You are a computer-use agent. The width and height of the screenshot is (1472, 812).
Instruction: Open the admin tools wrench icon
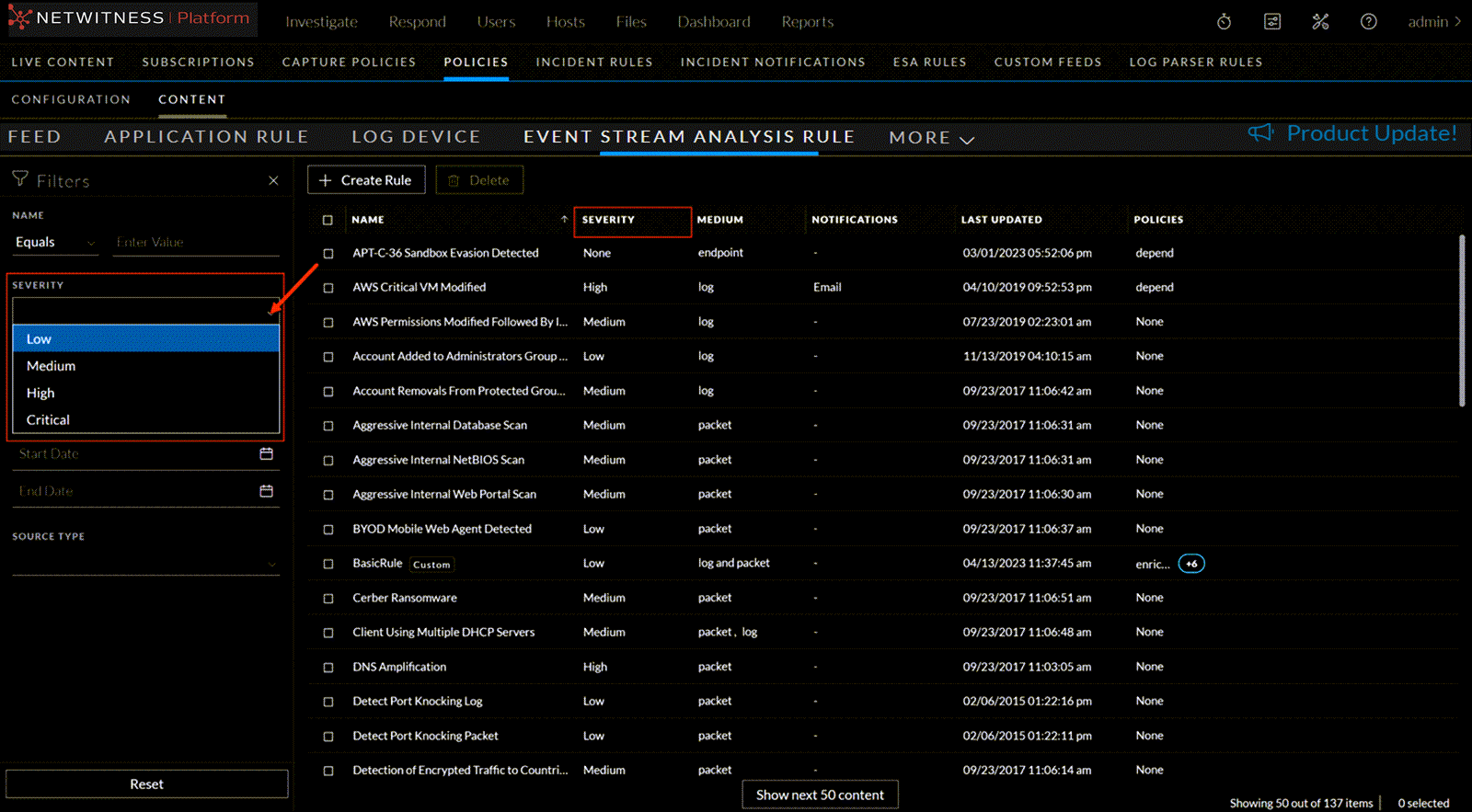(1320, 22)
